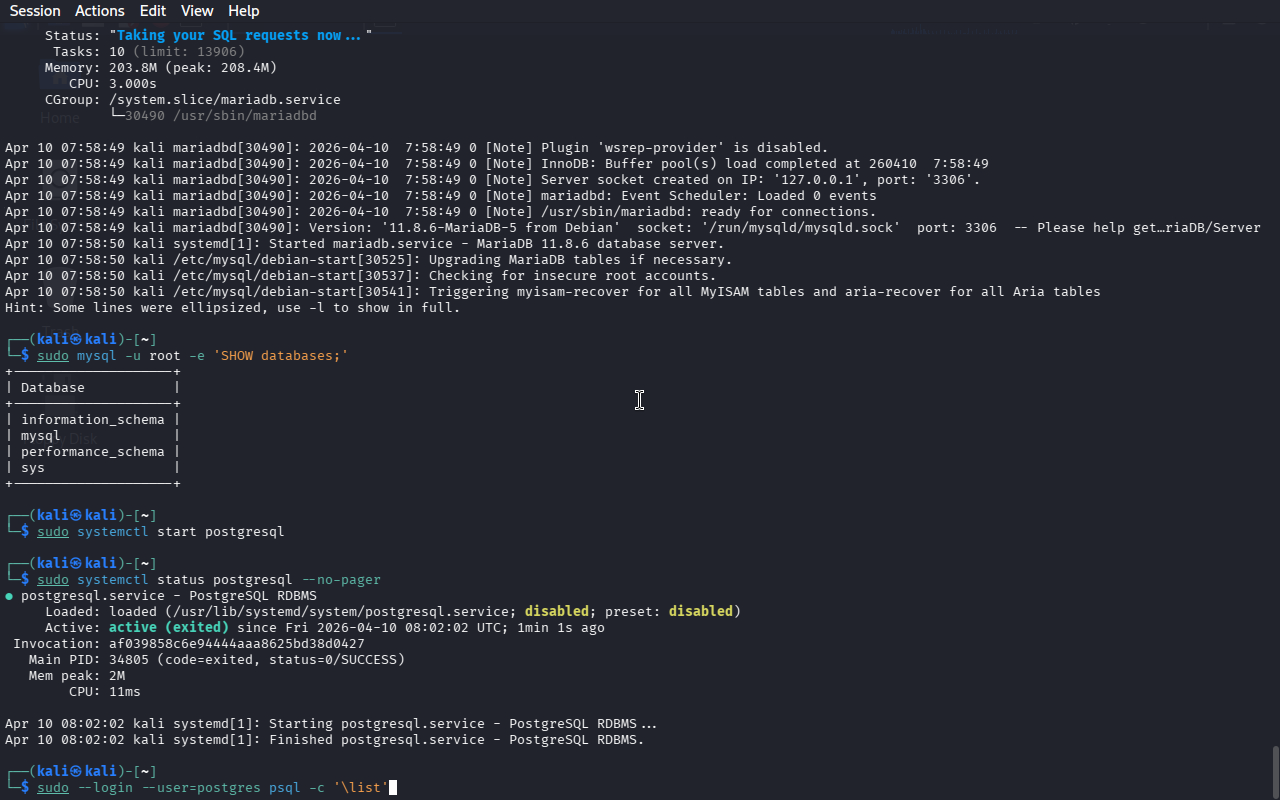Click the /usr/lib/systemd/system/postgresql.service path
Image resolution: width=1280 pixels, height=800 pixels.
(340, 612)
